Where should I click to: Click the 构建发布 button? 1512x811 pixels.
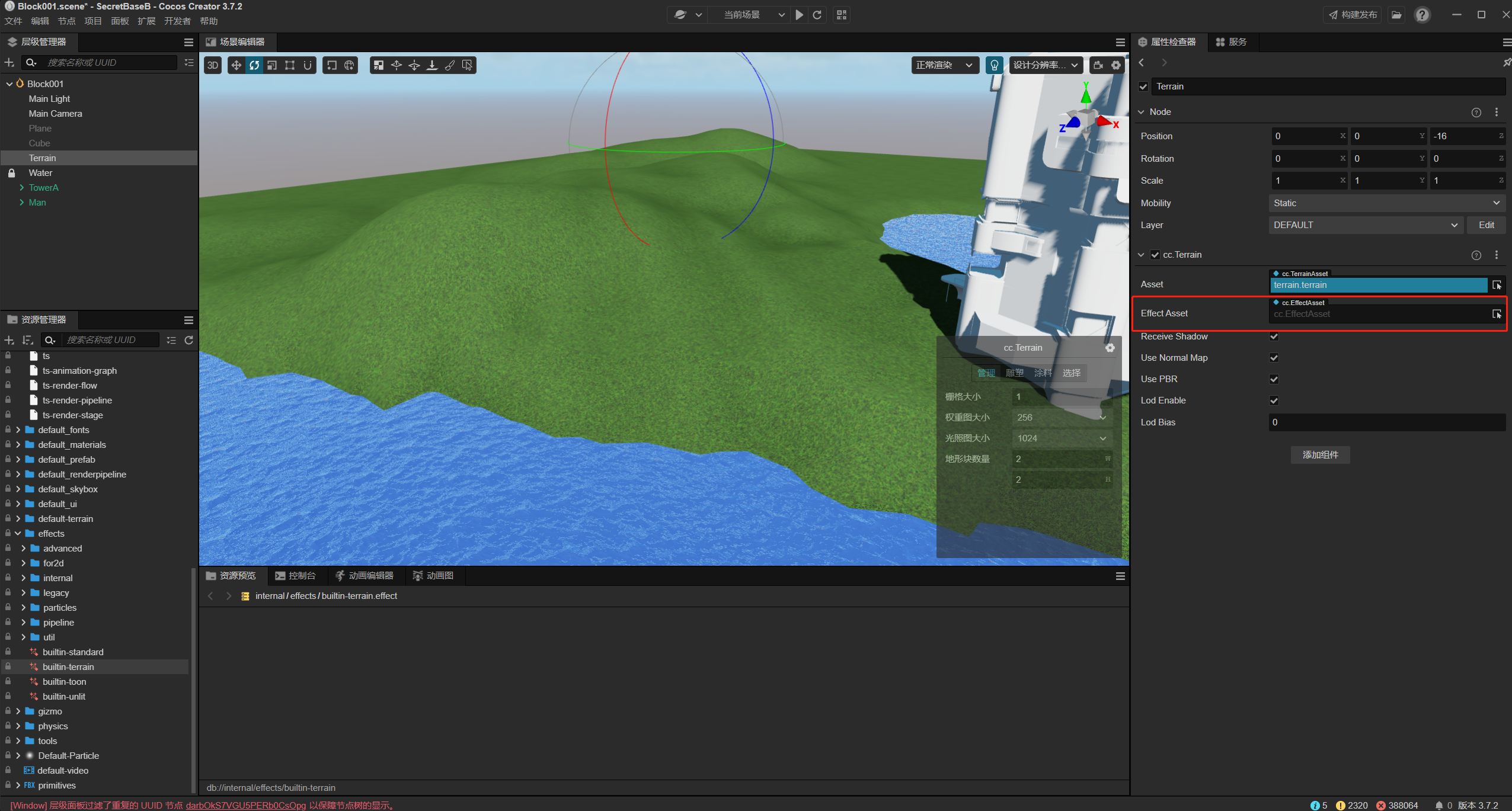point(1352,15)
